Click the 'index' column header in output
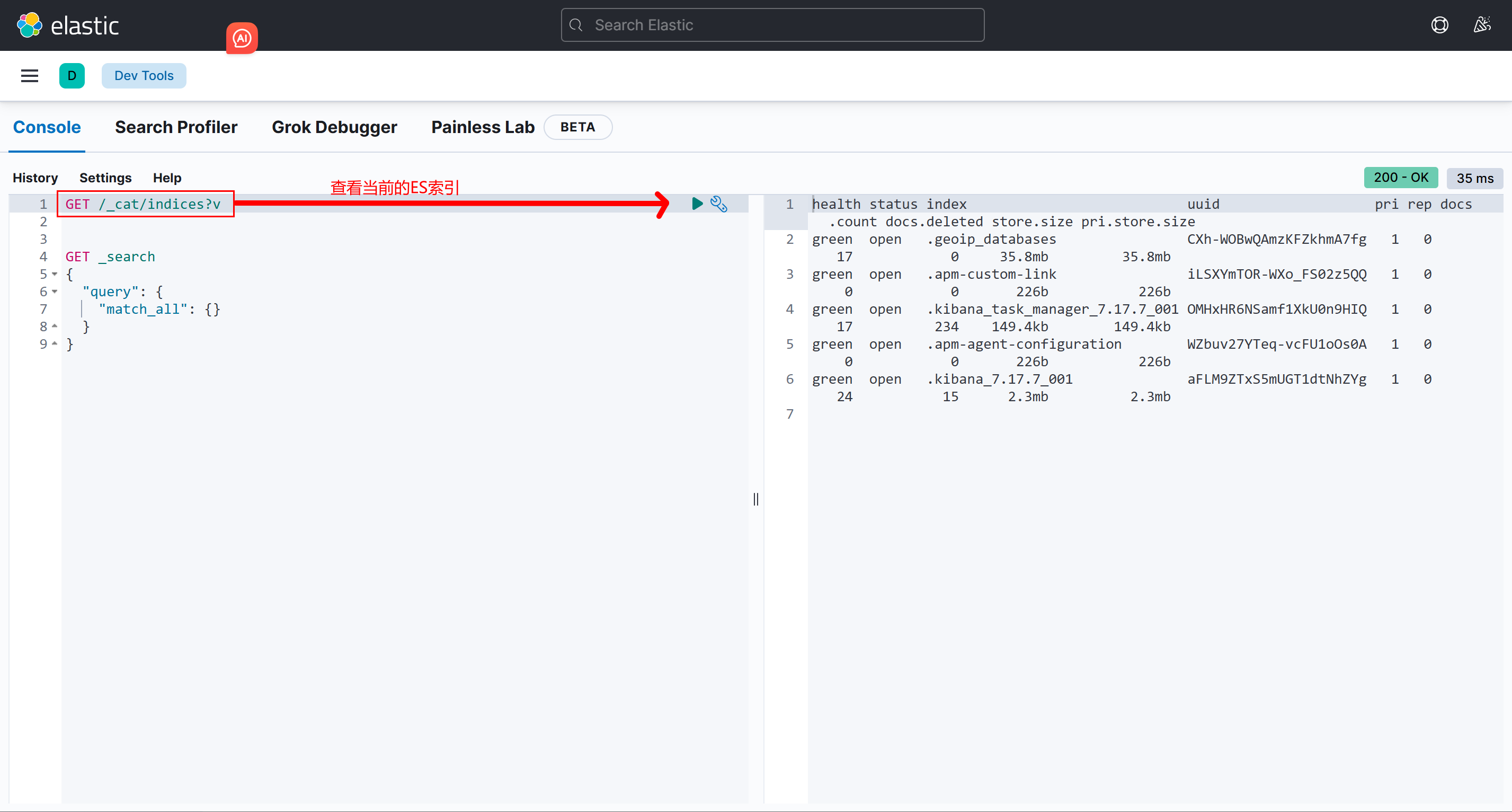The width and height of the screenshot is (1512, 812). coord(947,204)
